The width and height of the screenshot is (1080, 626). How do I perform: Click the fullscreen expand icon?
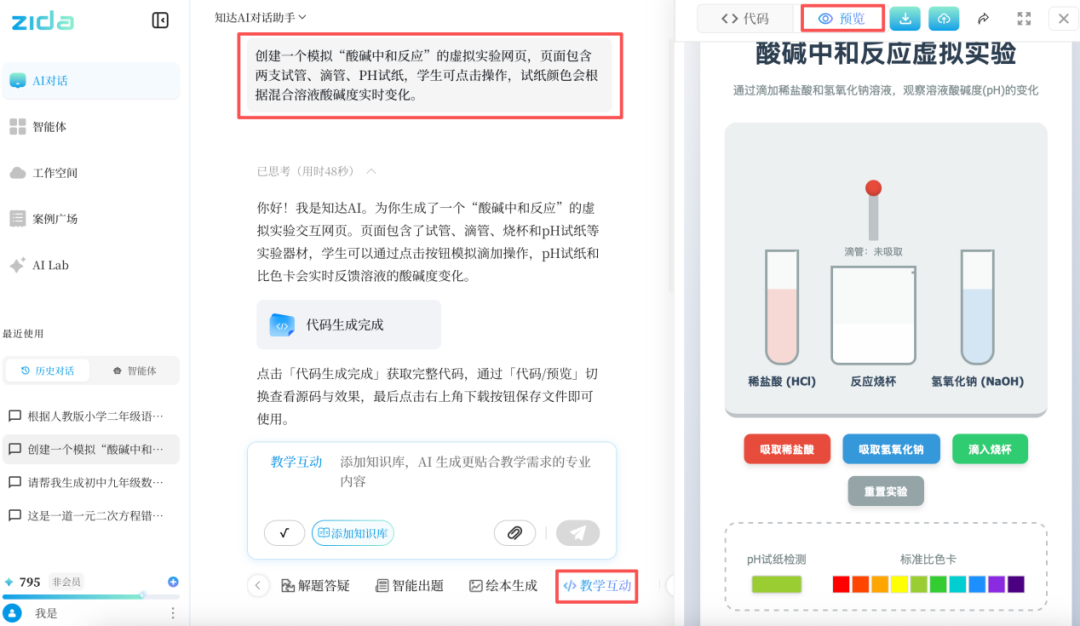click(1024, 19)
